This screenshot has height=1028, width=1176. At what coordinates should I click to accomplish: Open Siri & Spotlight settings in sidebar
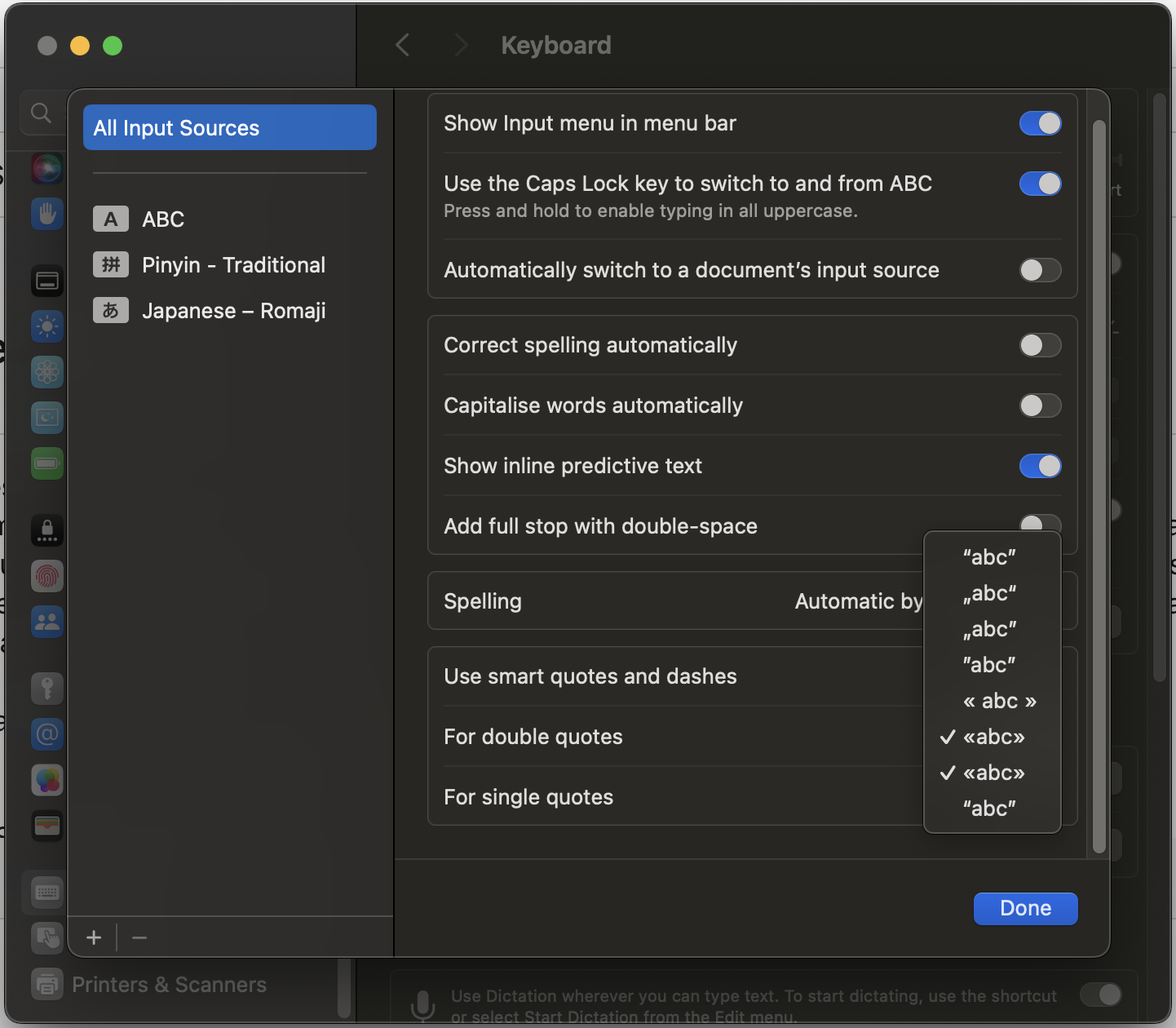[46, 169]
